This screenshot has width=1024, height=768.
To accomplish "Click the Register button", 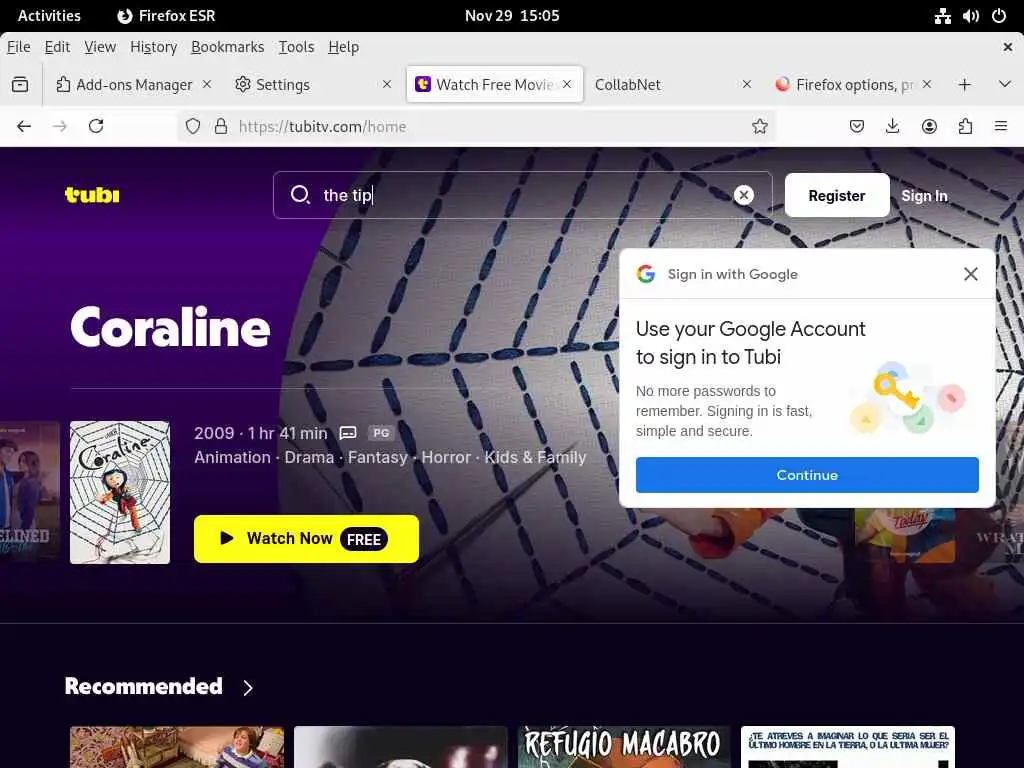I will point(837,195).
